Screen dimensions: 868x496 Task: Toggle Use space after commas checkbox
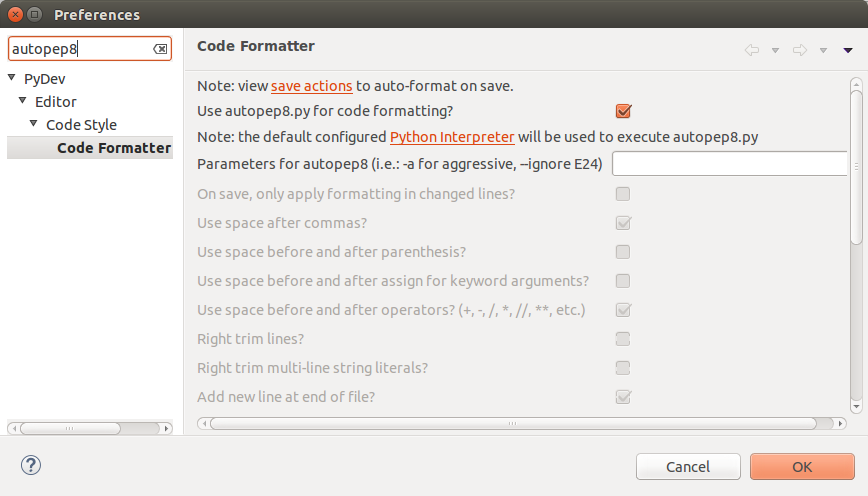623,223
